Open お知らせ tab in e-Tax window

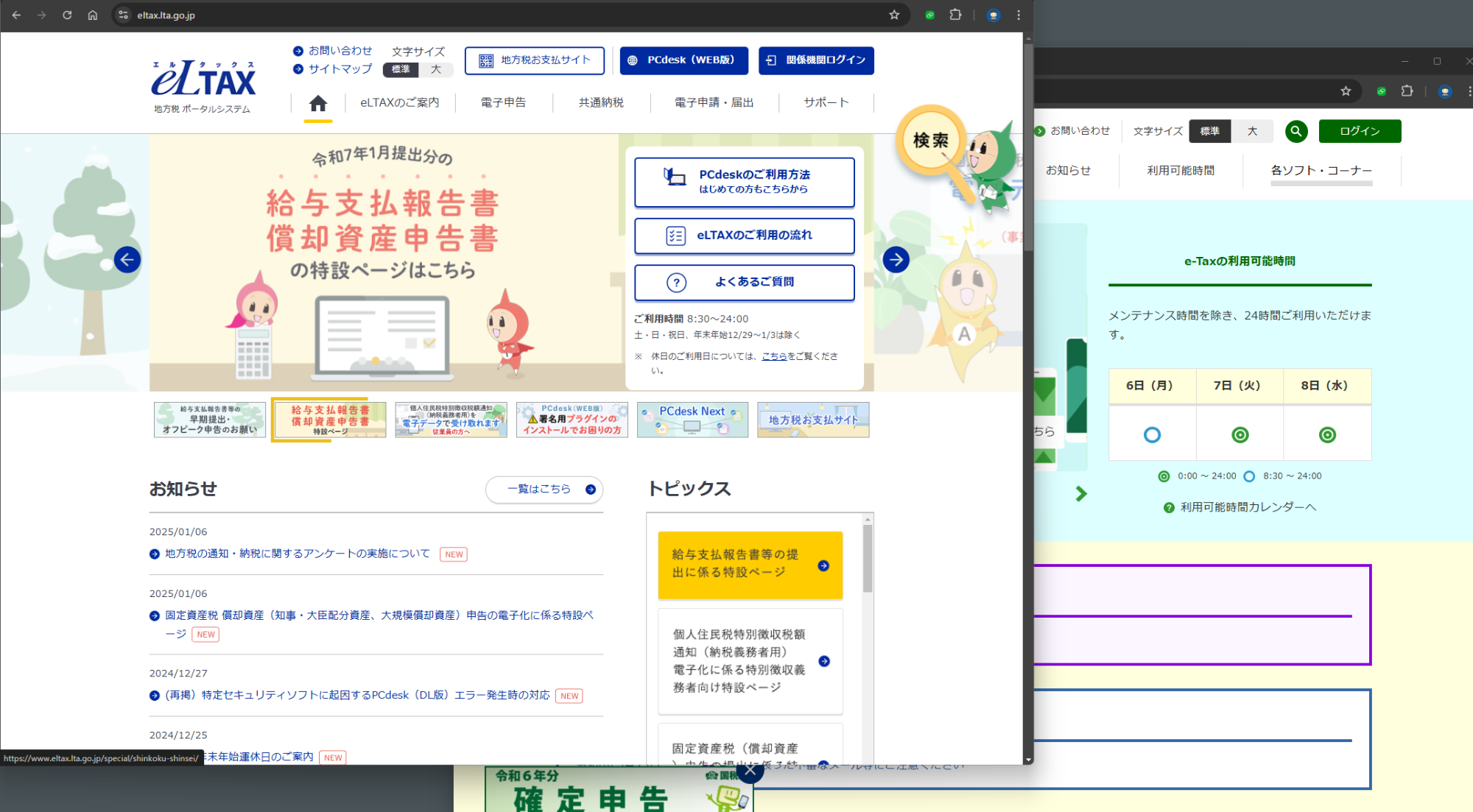click(1068, 170)
